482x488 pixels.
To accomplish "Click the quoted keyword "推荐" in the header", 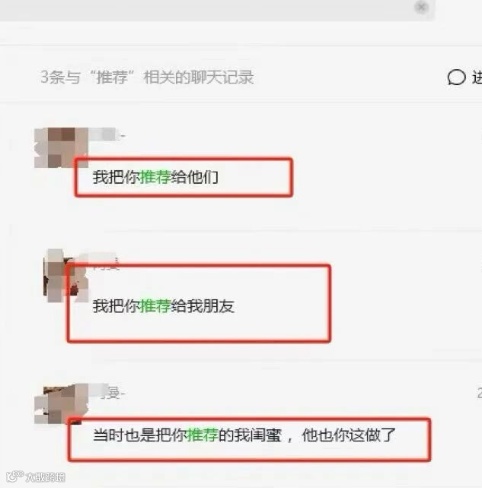I will (x=112, y=77).
